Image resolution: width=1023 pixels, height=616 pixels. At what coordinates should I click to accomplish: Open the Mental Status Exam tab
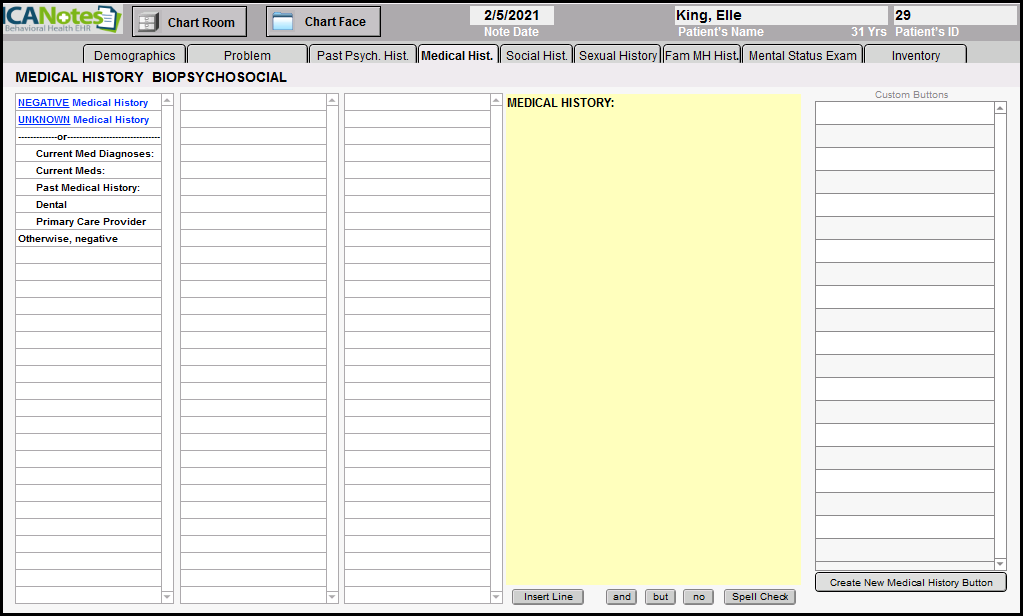pos(803,55)
